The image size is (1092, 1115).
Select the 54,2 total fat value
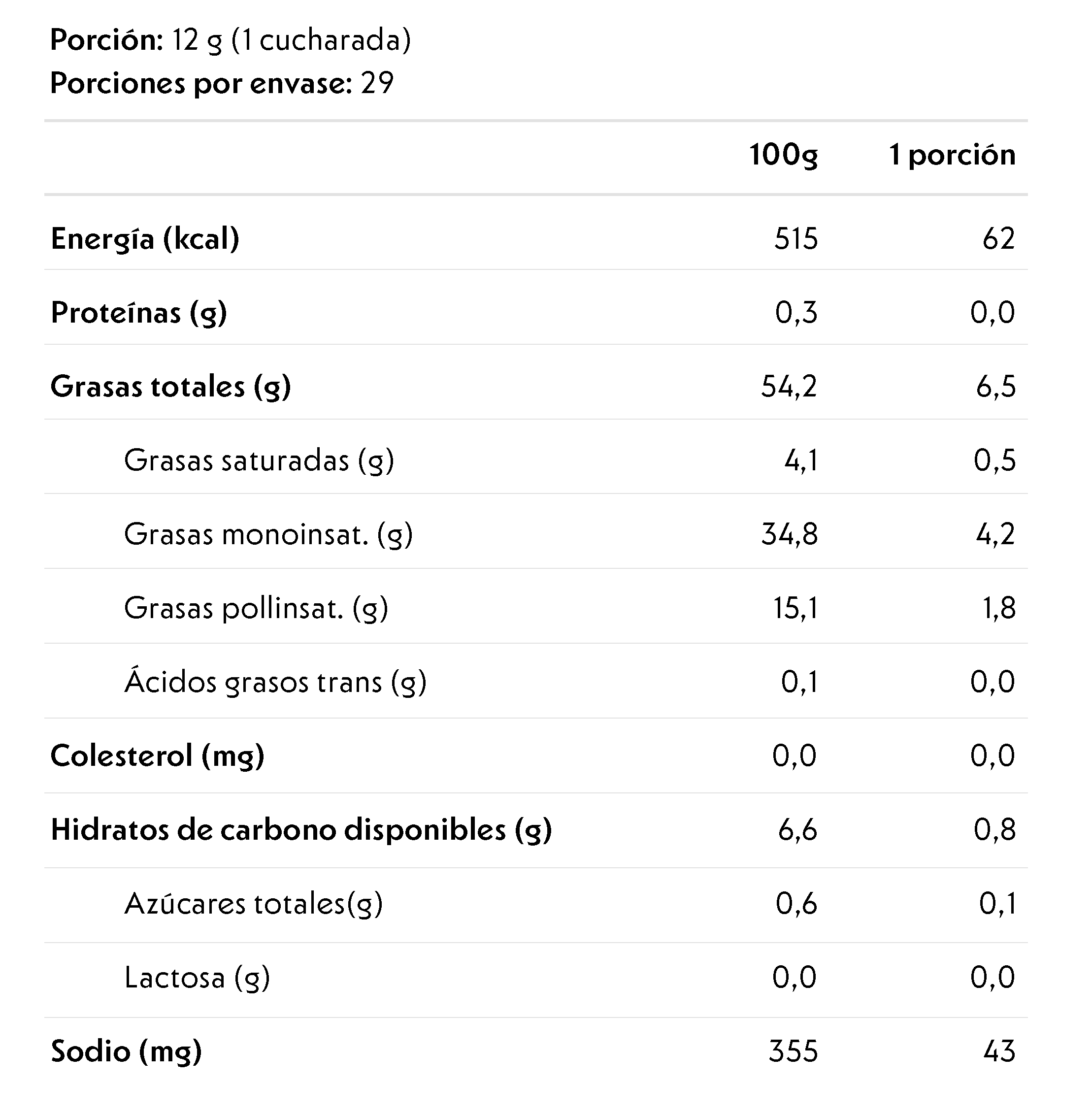pyautogui.click(x=789, y=387)
